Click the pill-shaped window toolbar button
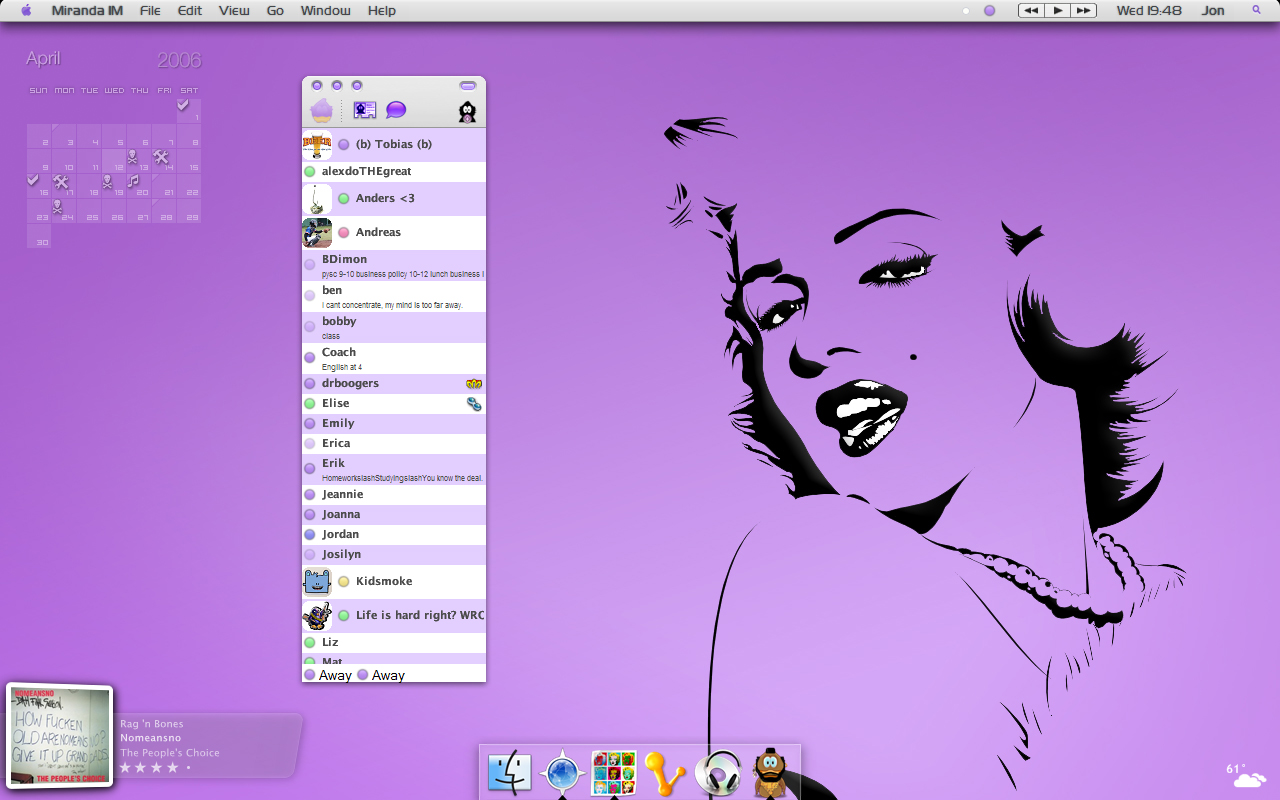This screenshot has height=800, width=1280. coord(468,86)
